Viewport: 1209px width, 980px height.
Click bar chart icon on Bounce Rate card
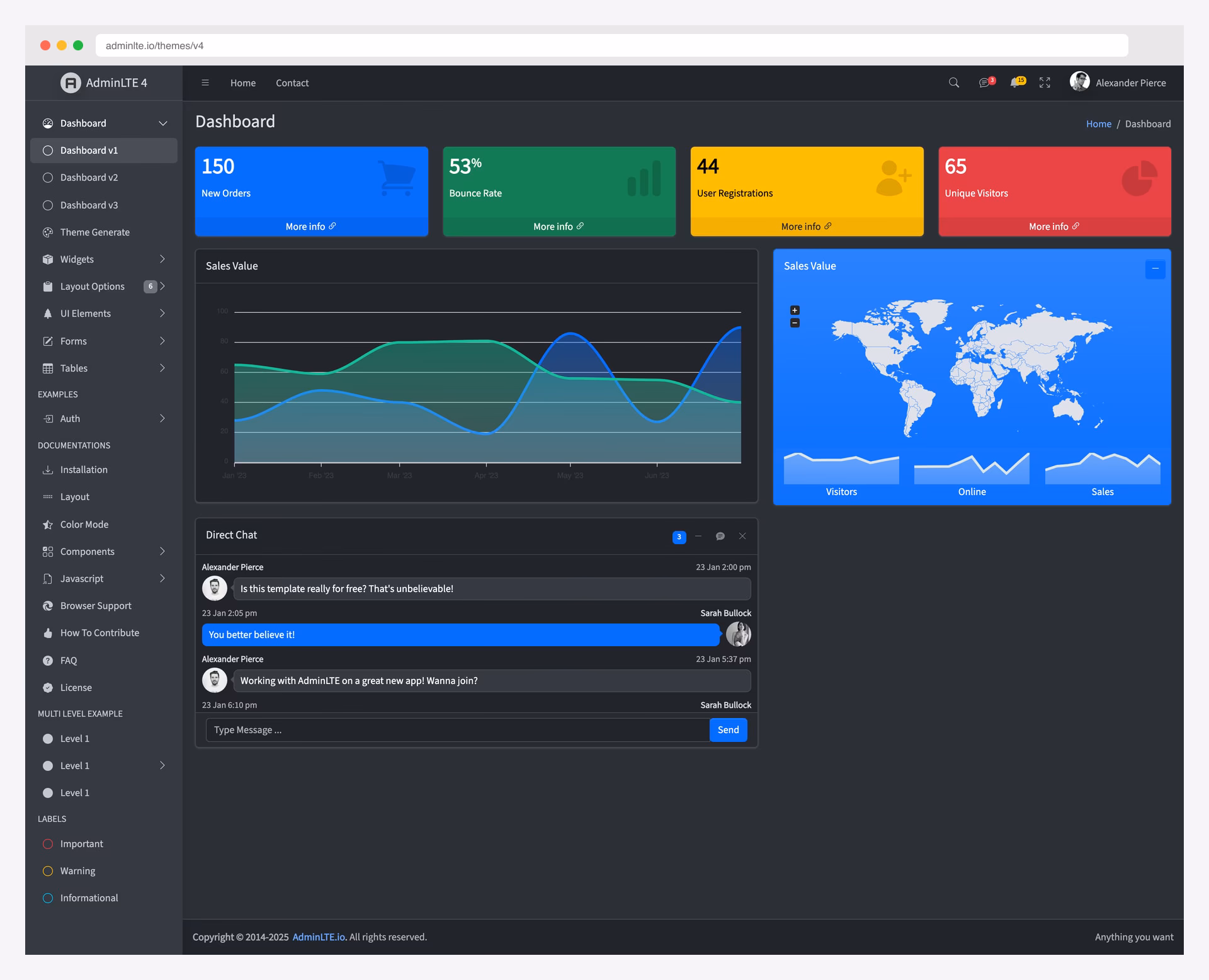coord(644,178)
